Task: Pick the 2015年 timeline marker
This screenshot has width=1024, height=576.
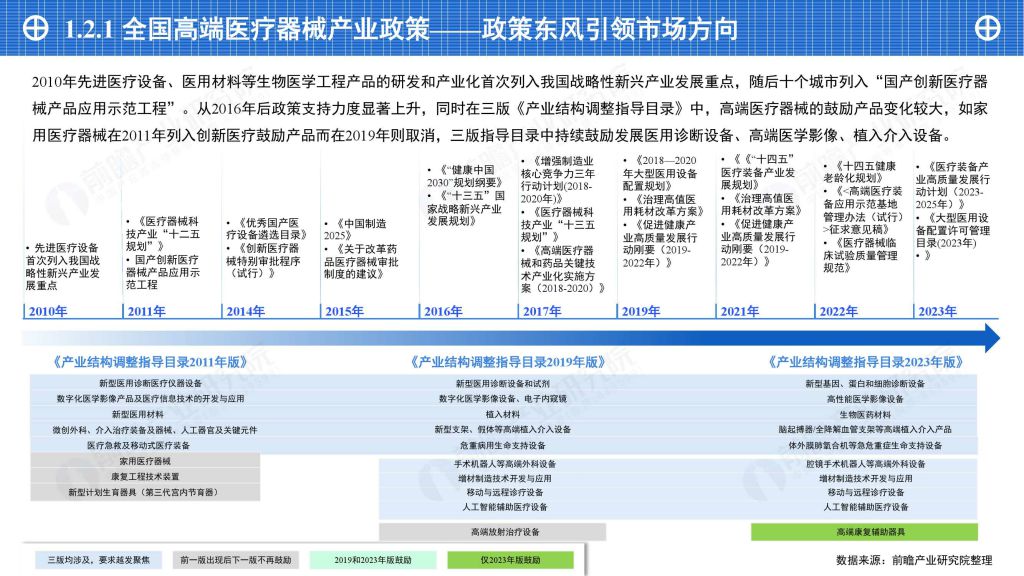Action: [344, 312]
